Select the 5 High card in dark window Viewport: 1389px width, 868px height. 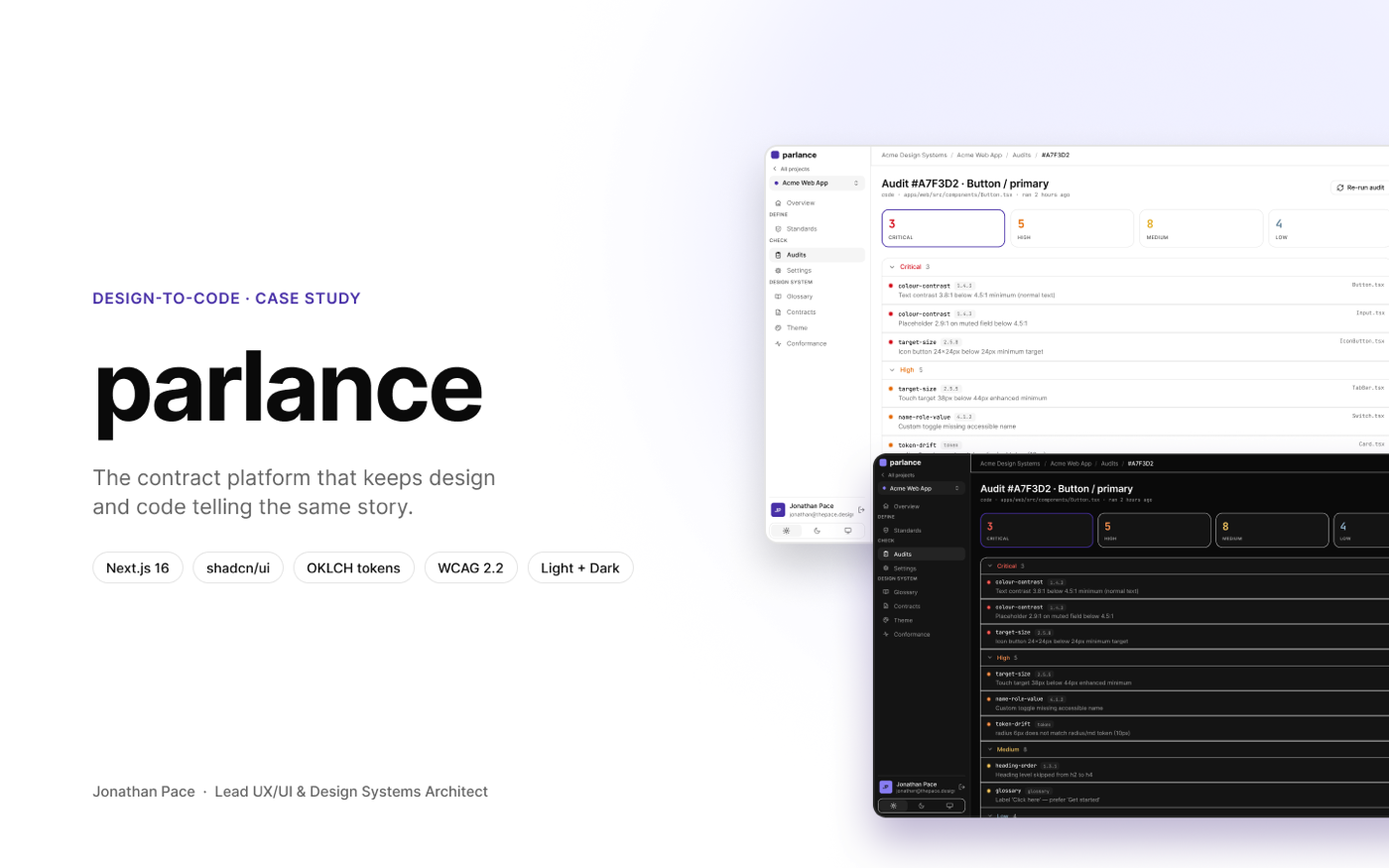pos(1155,530)
